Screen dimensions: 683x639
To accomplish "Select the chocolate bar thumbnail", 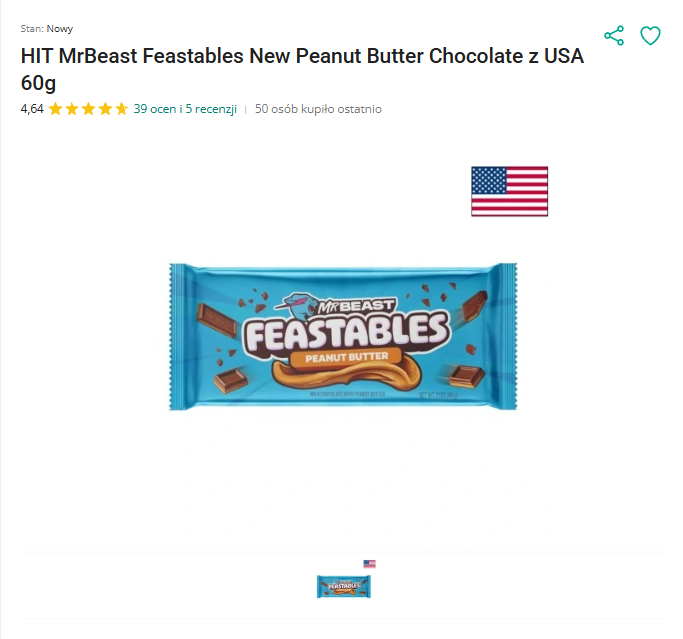I will [x=344, y=586].
